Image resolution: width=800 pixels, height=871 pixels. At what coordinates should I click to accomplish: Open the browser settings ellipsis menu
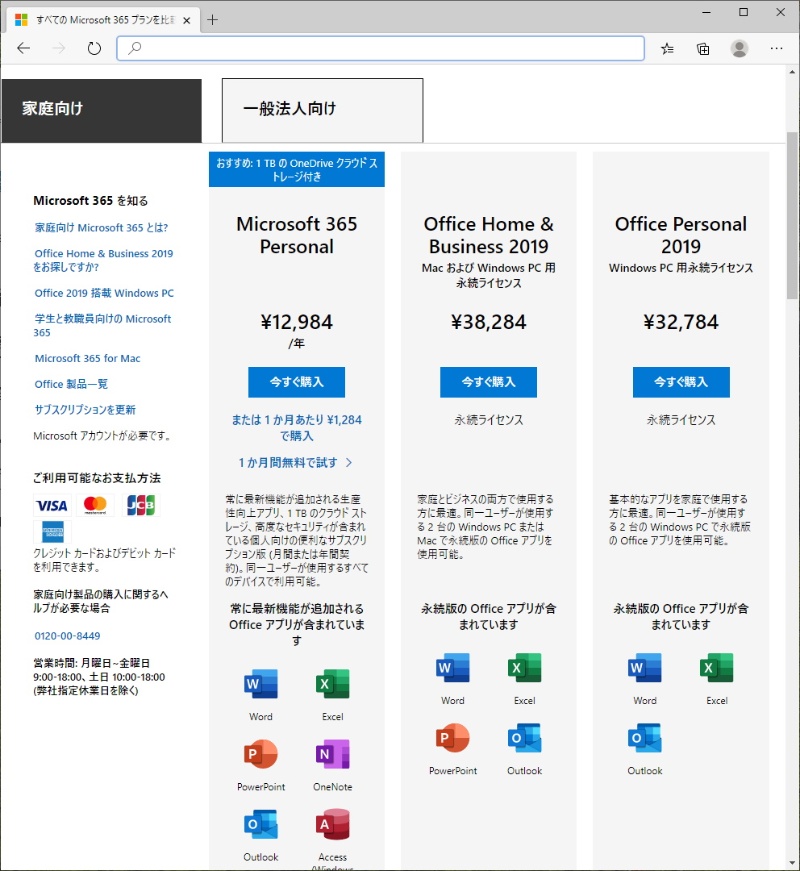click(x=776, y=48)
